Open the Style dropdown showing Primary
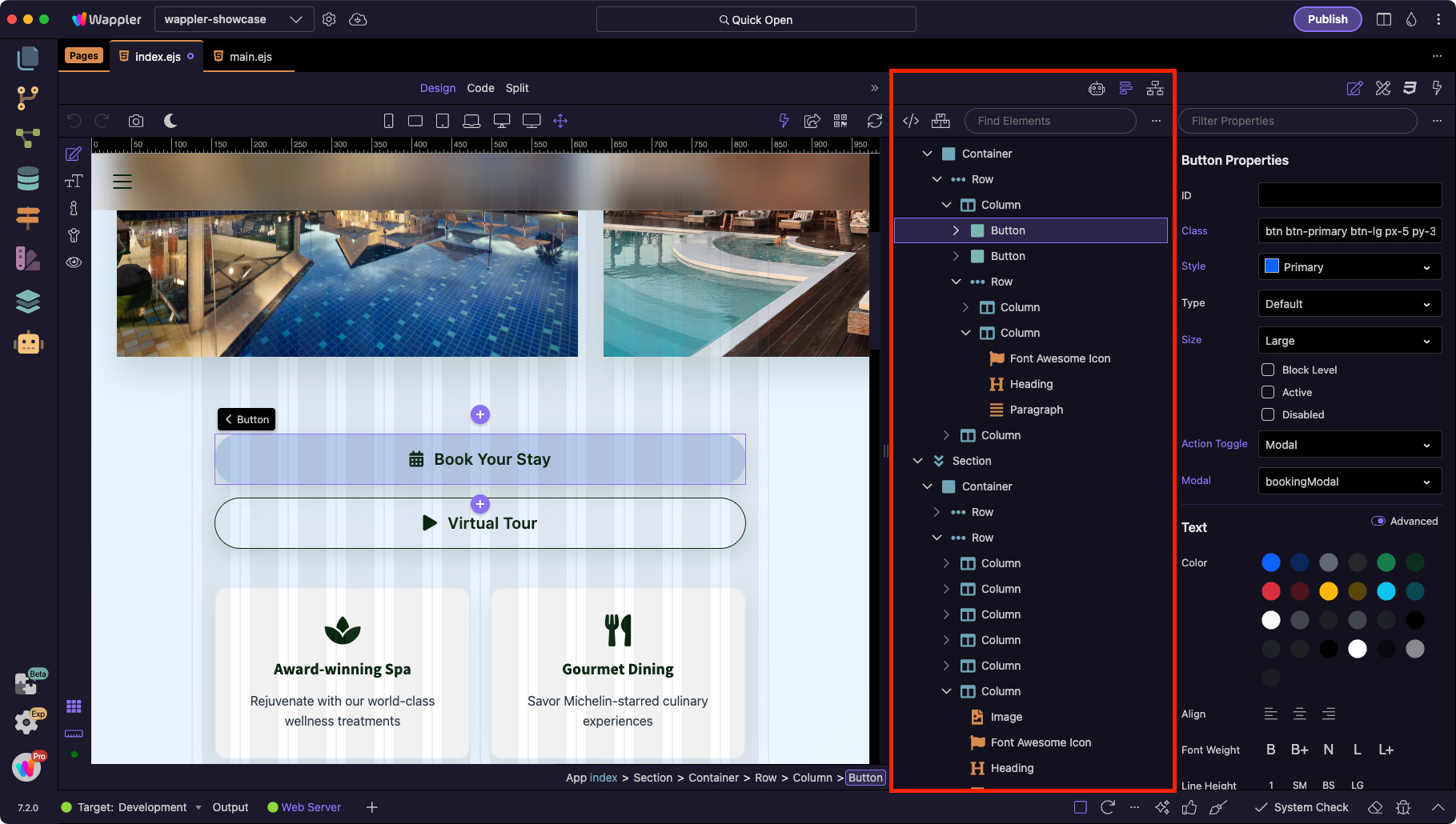Image resolution: width=1456 pixels, height=824 pixels. coord(1350,267)
